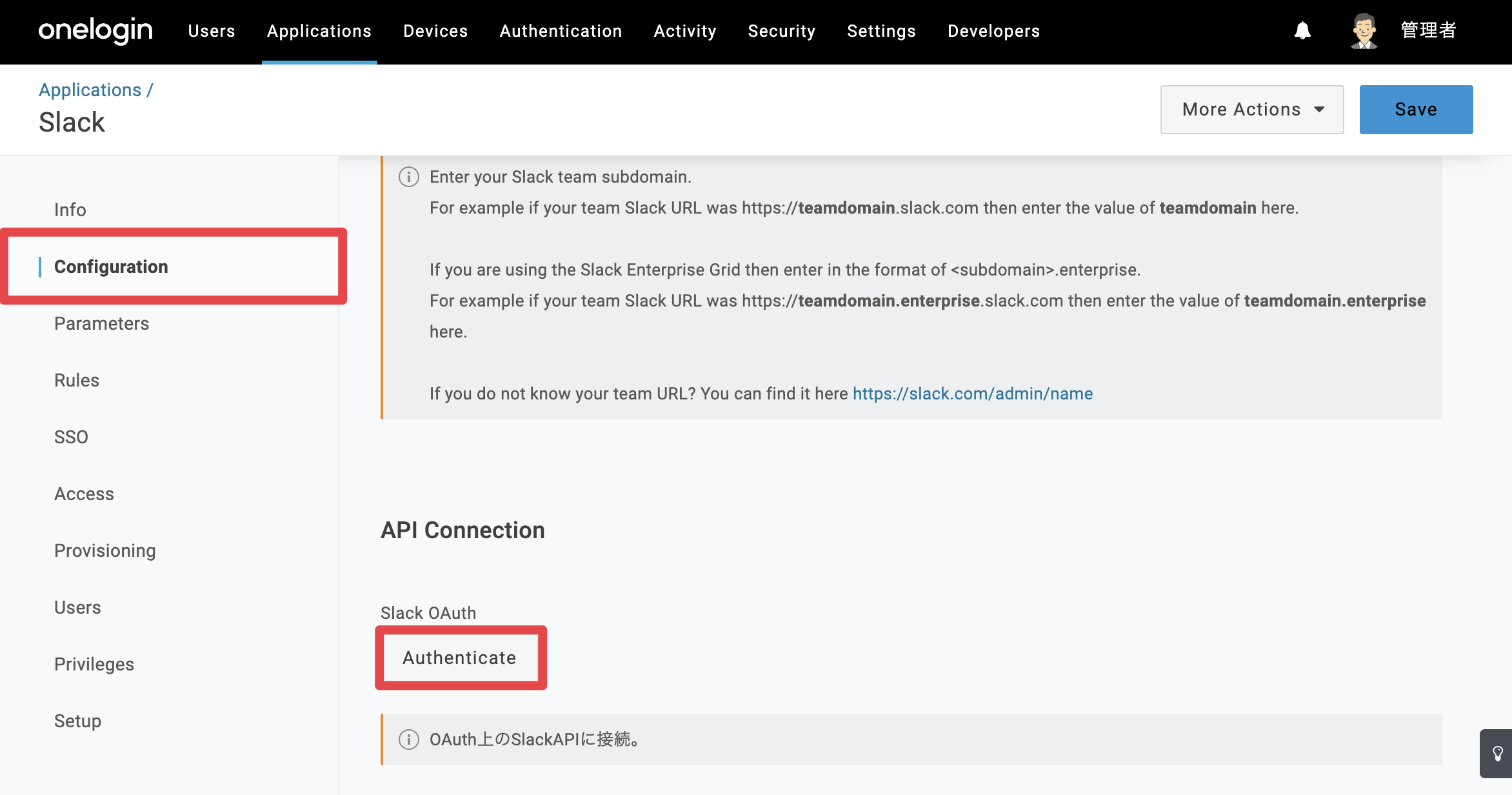Open the notifications bell
Screen dimensions: 1512x795
[1302, 31]
